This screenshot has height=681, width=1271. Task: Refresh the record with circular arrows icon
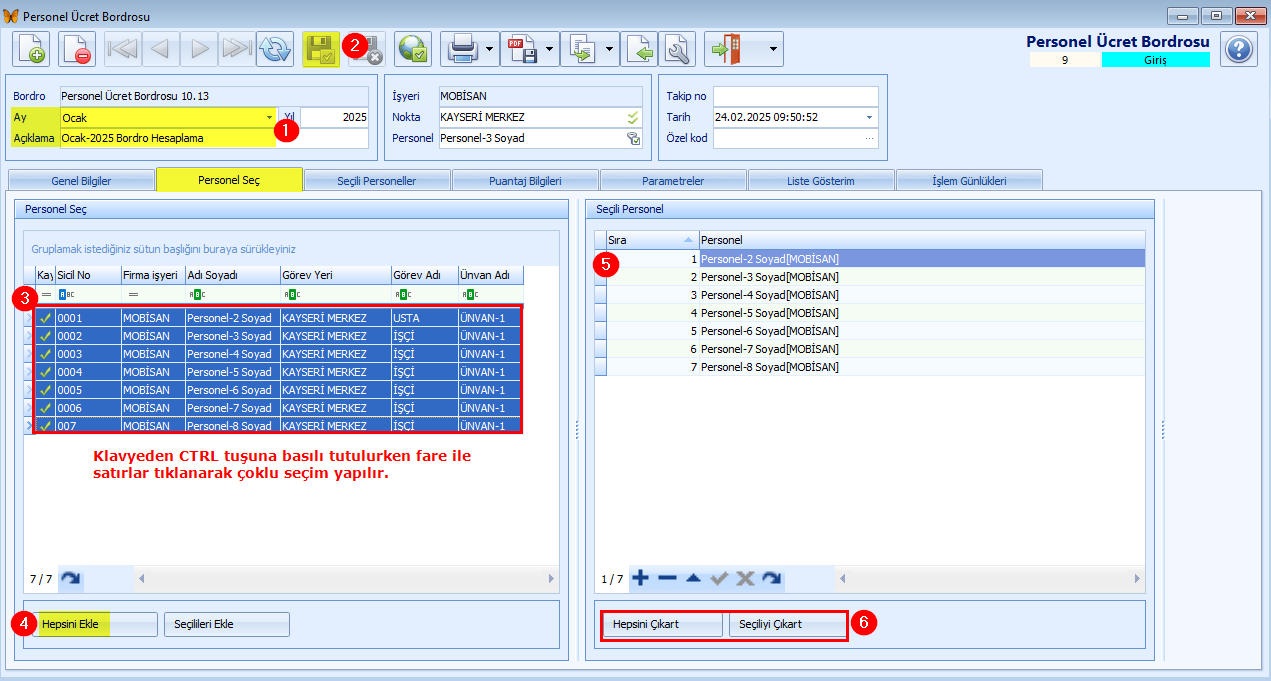tap(274, 49)
